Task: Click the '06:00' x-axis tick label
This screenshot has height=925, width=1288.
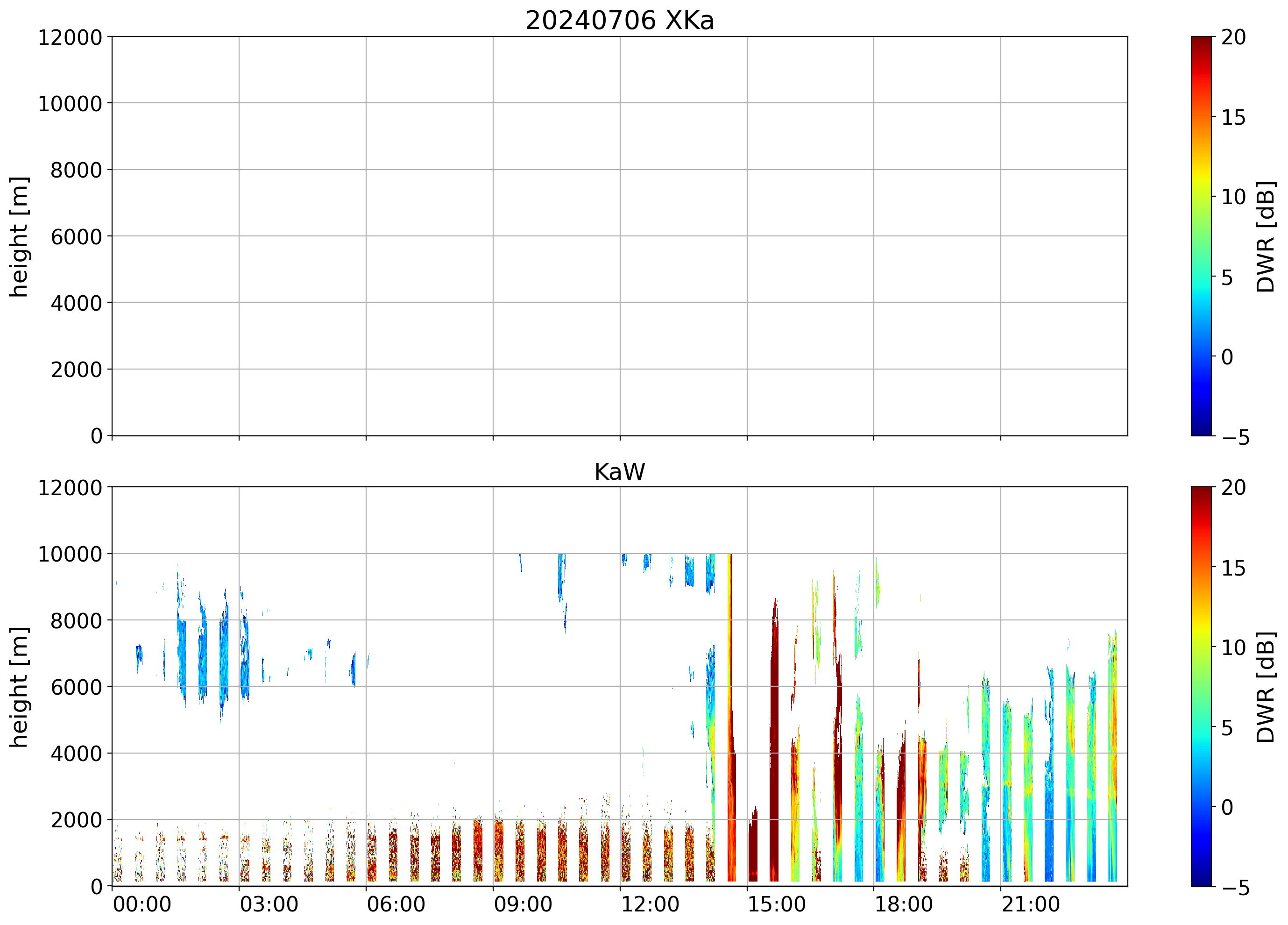Action: tap(396, 904)
